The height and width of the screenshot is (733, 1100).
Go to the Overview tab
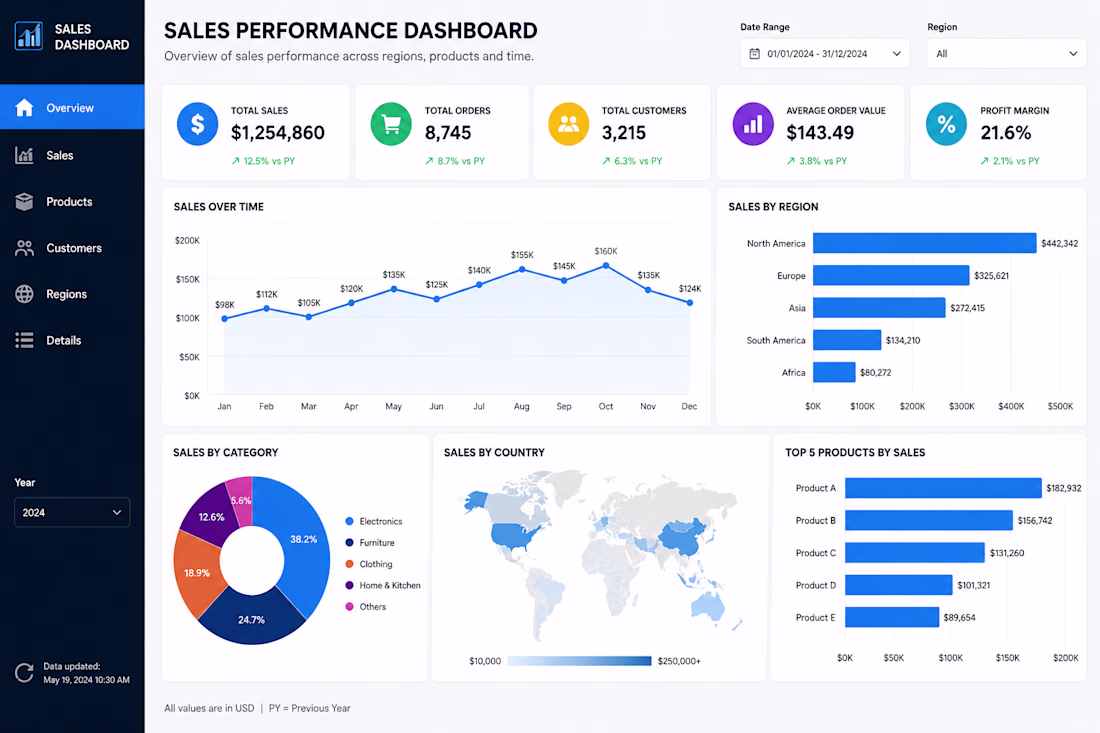(72, 107)
